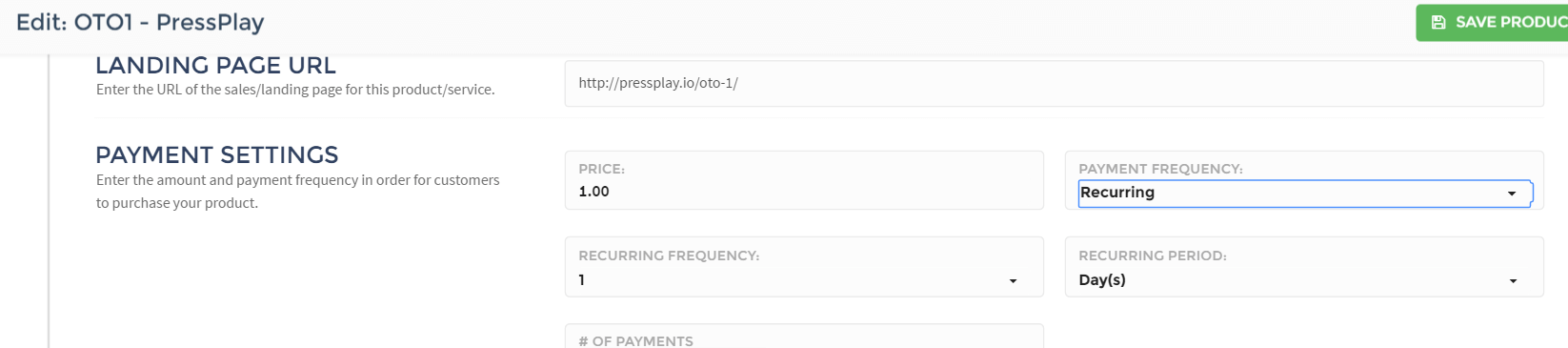This screenshot has height=348, width=1568.
Task: Click the # of Payments field
Action: pyautogui.click(x=804, y=336)
